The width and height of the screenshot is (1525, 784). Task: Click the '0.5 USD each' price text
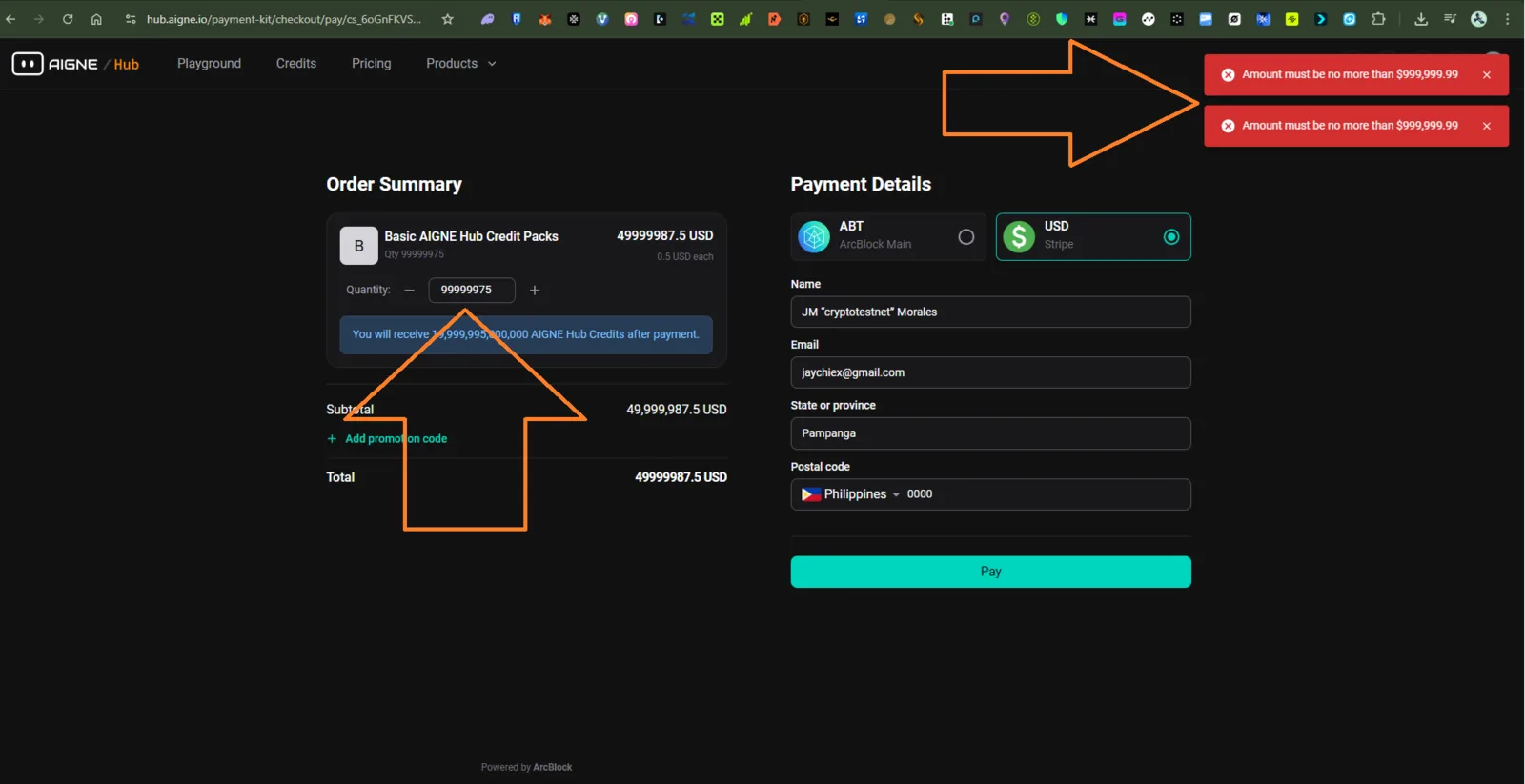[685, 256]
